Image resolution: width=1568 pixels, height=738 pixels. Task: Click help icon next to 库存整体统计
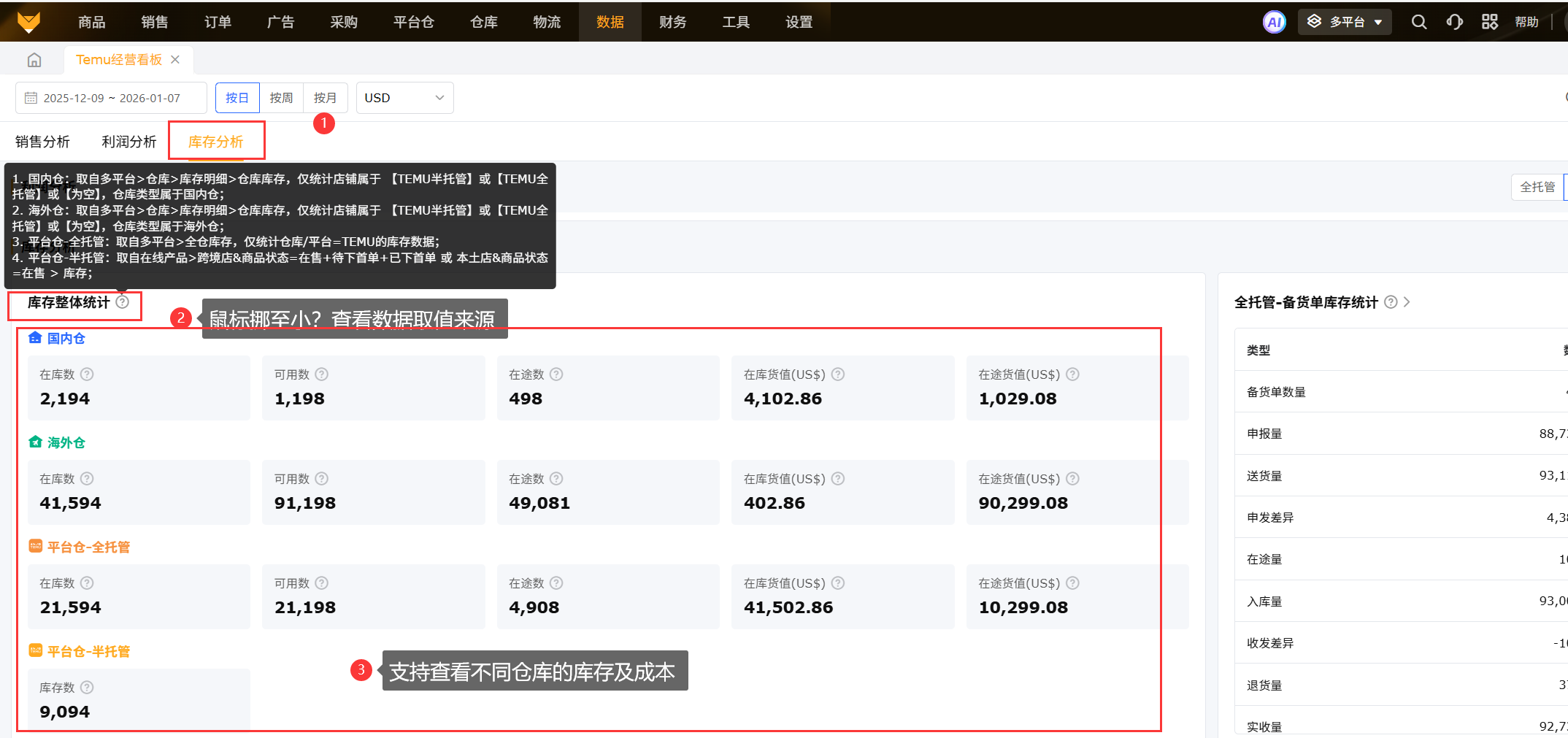123,301
